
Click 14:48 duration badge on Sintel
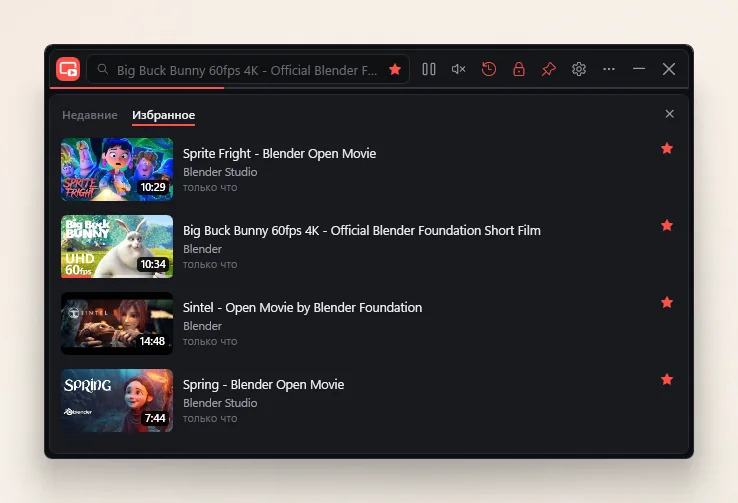[152, 341]
